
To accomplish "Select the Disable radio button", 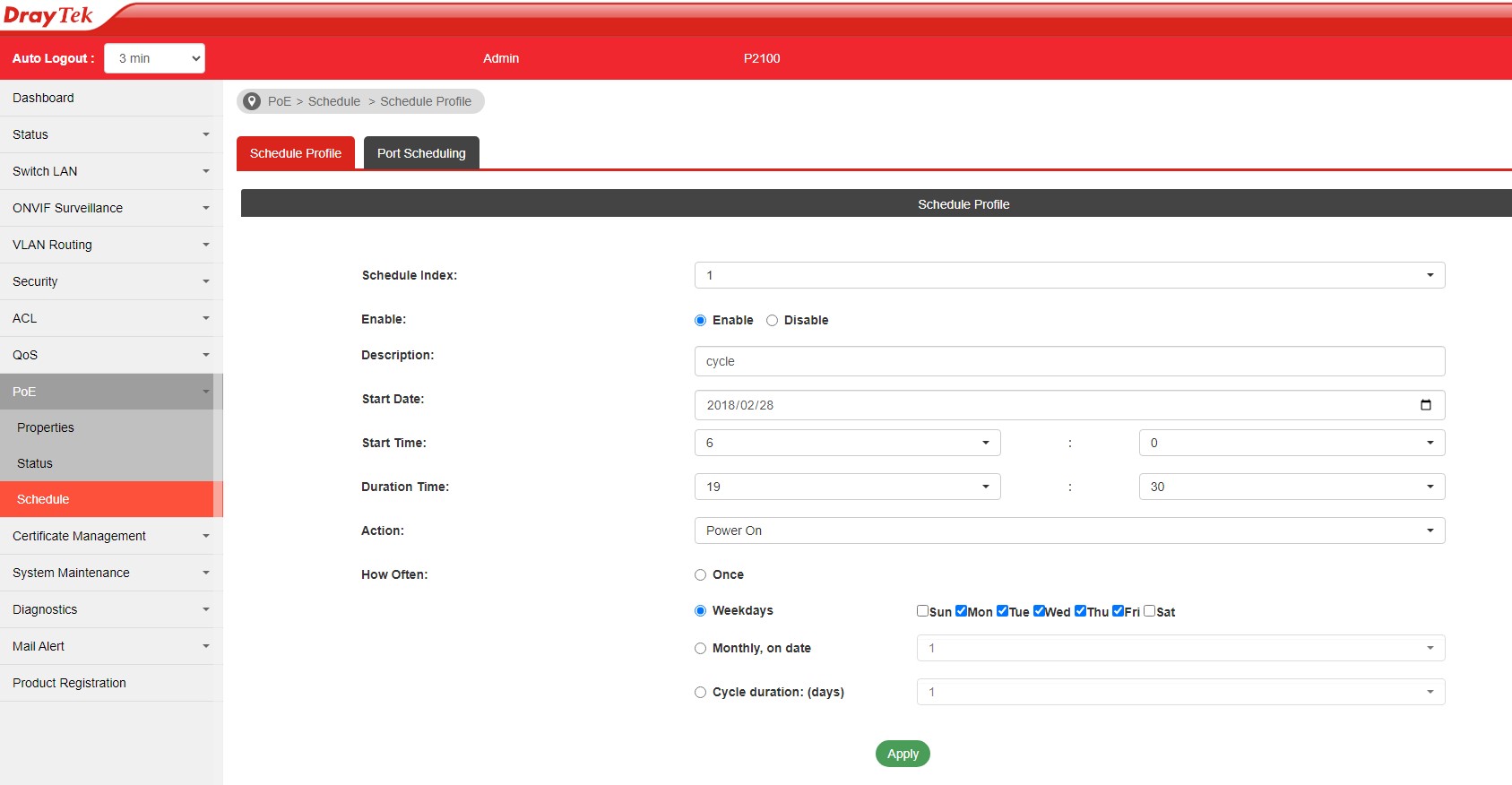I will (x=772, y=321).
